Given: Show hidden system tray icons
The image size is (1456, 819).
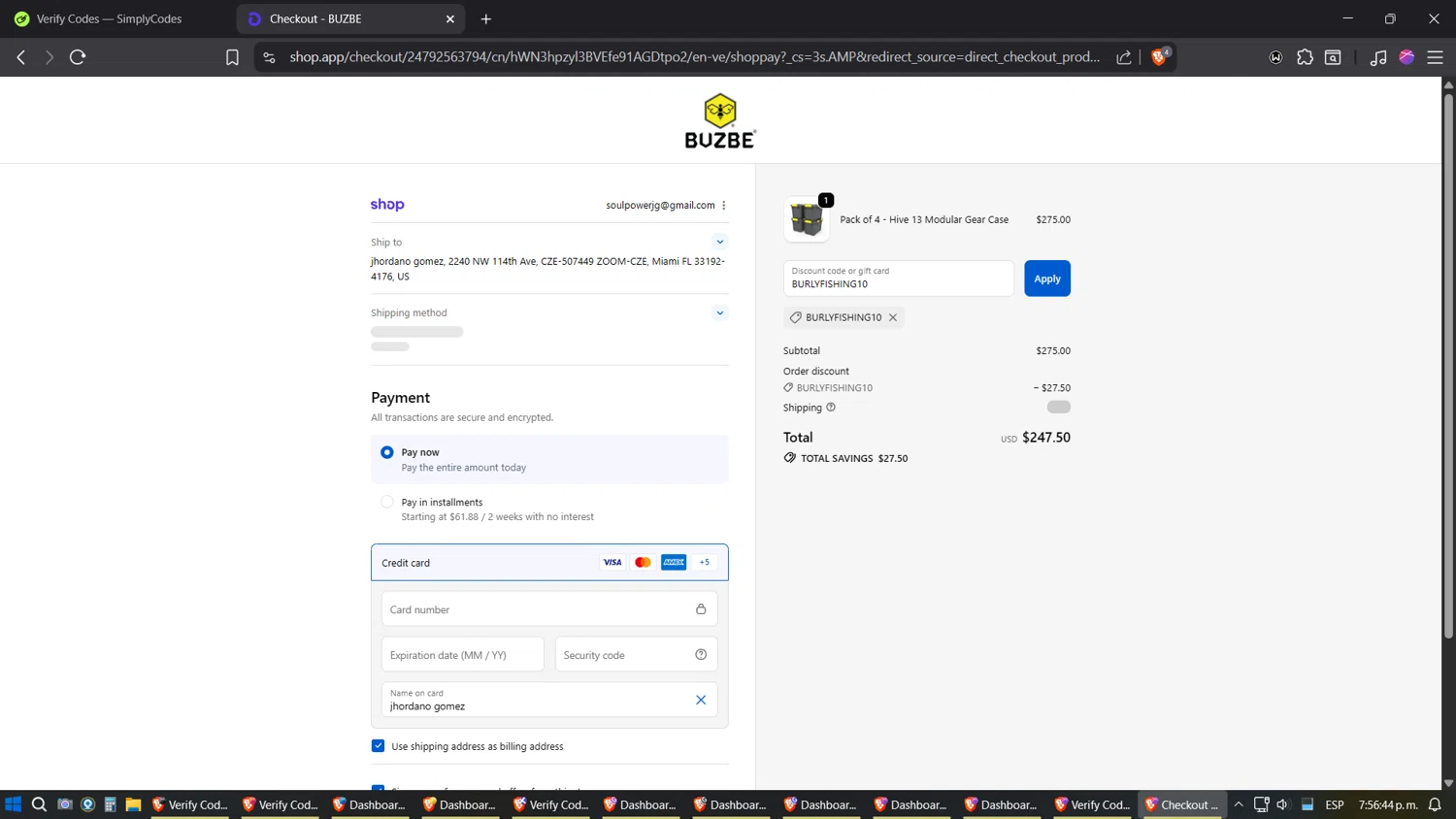Looking at the screenshot, I should pos(1239,804).
